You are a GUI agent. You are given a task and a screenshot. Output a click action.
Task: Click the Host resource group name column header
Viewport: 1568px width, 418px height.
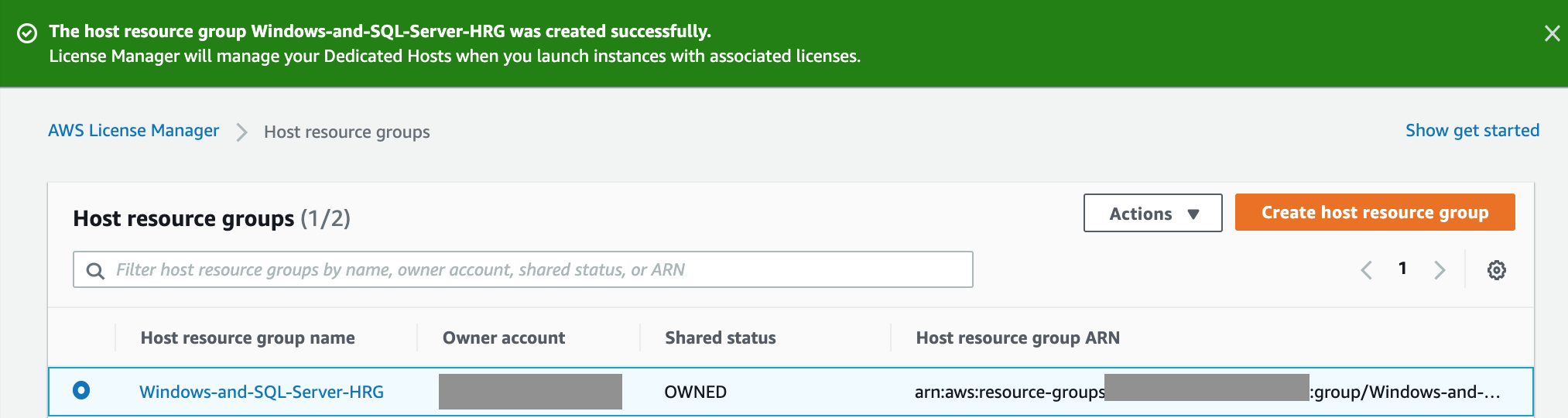(248, 337)
